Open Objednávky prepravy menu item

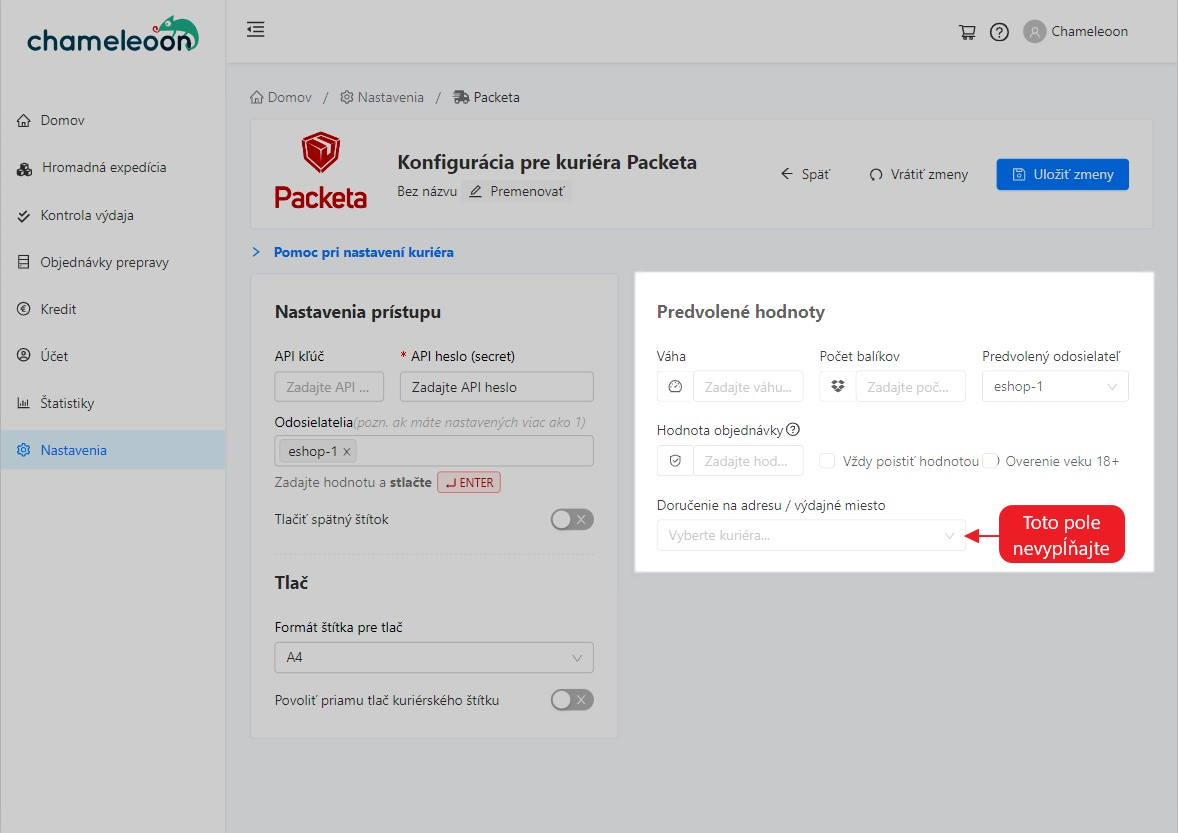[x=104, y=263]
